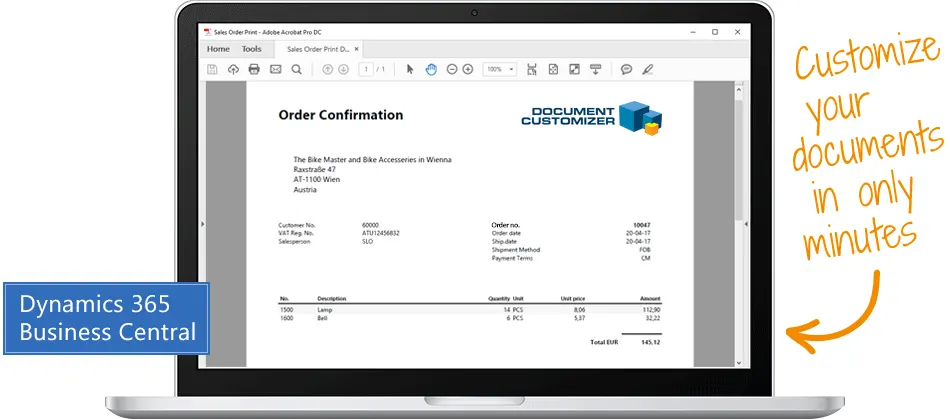The image size is (950, 419).
Task: Open the Tools tab
Action: 251,49
